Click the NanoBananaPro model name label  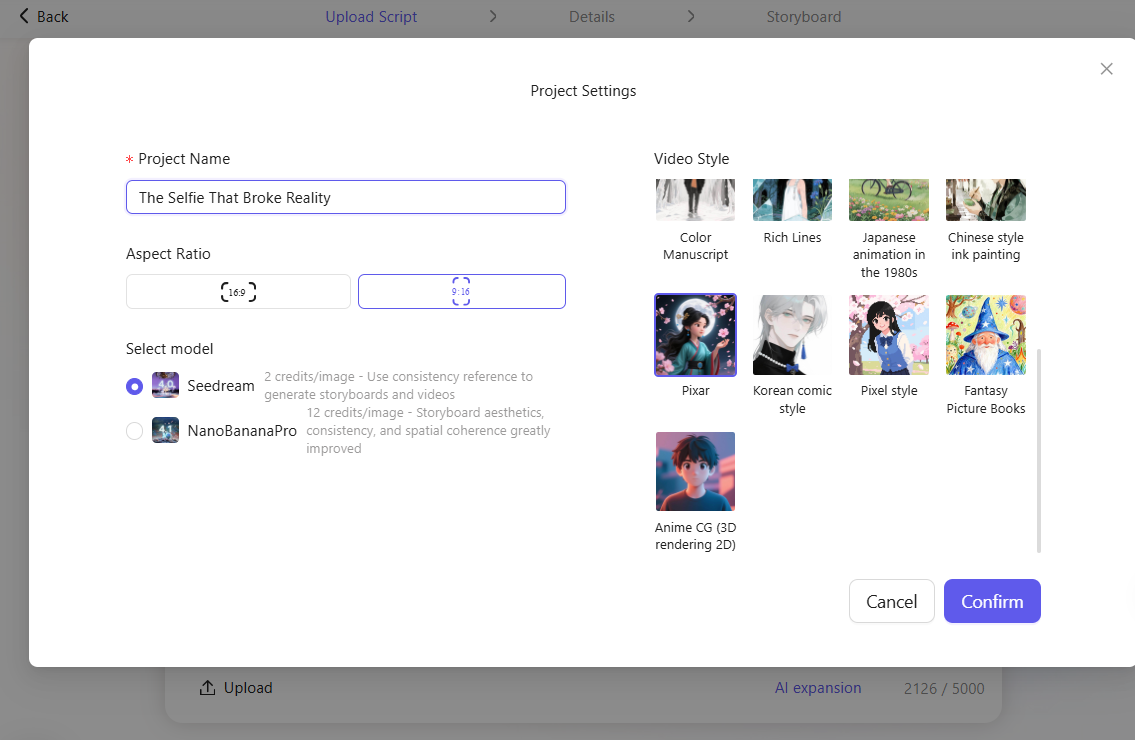pos(242,431)
